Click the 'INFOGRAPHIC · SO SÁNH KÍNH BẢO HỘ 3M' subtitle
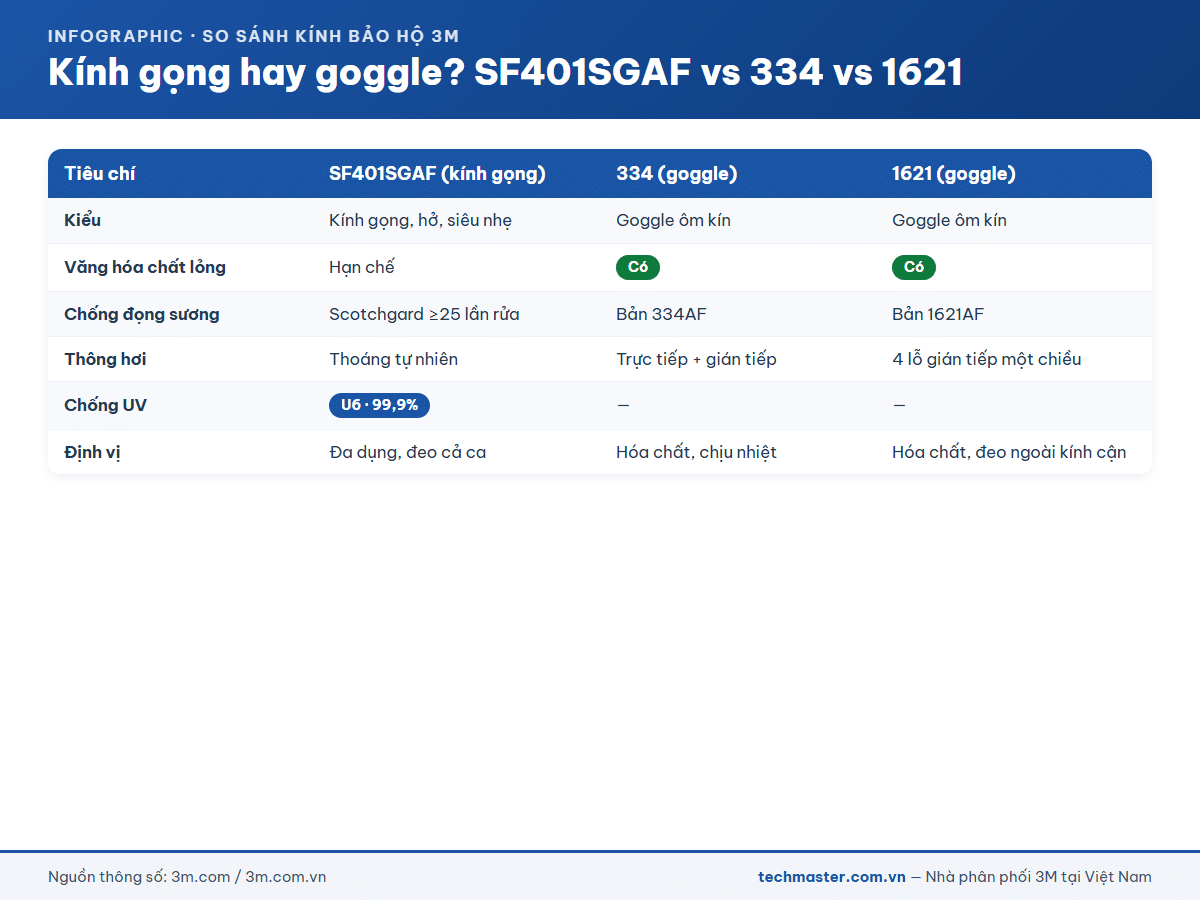1200x900 pixels. click(x=253, y=36)
